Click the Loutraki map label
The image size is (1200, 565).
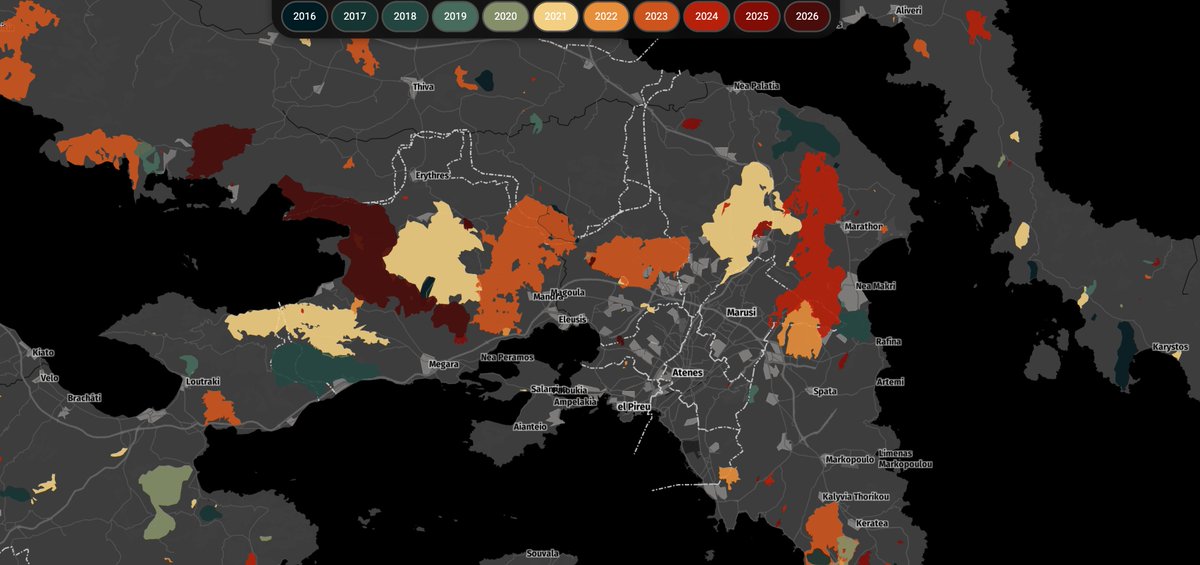(x=202, y=381)
